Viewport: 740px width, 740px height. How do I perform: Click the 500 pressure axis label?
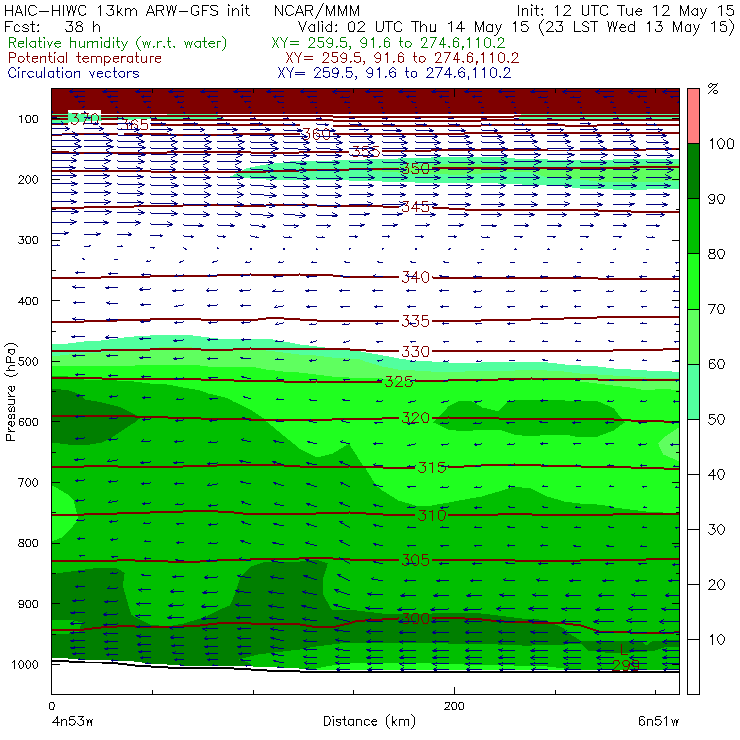pyautogui.click(x=28, y=361)
